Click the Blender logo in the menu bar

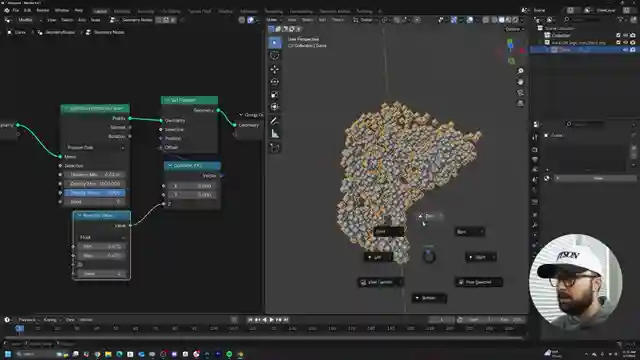7,10
